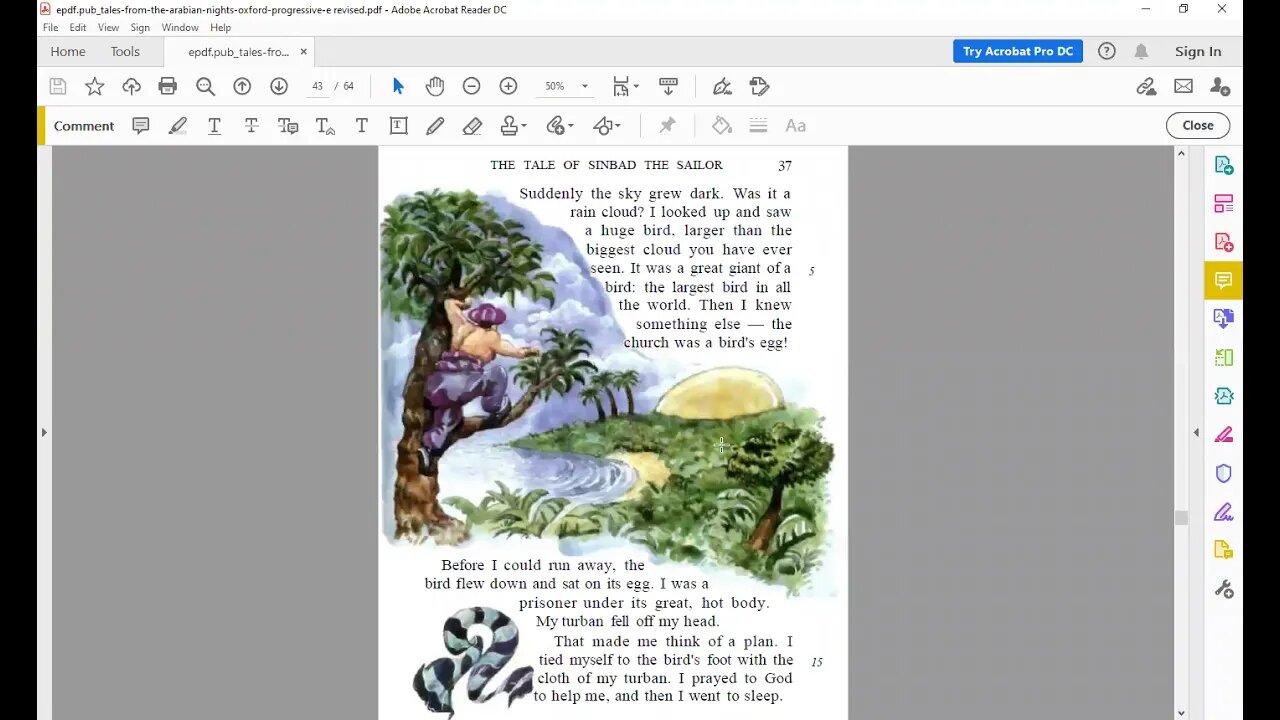Open the find text magnifier tool
This screenshot has width=1280, height=720.
[205, 86]
